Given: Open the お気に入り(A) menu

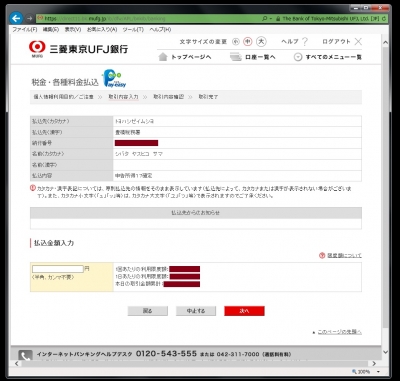Looking at the screenshot, I should click(102, 30).
